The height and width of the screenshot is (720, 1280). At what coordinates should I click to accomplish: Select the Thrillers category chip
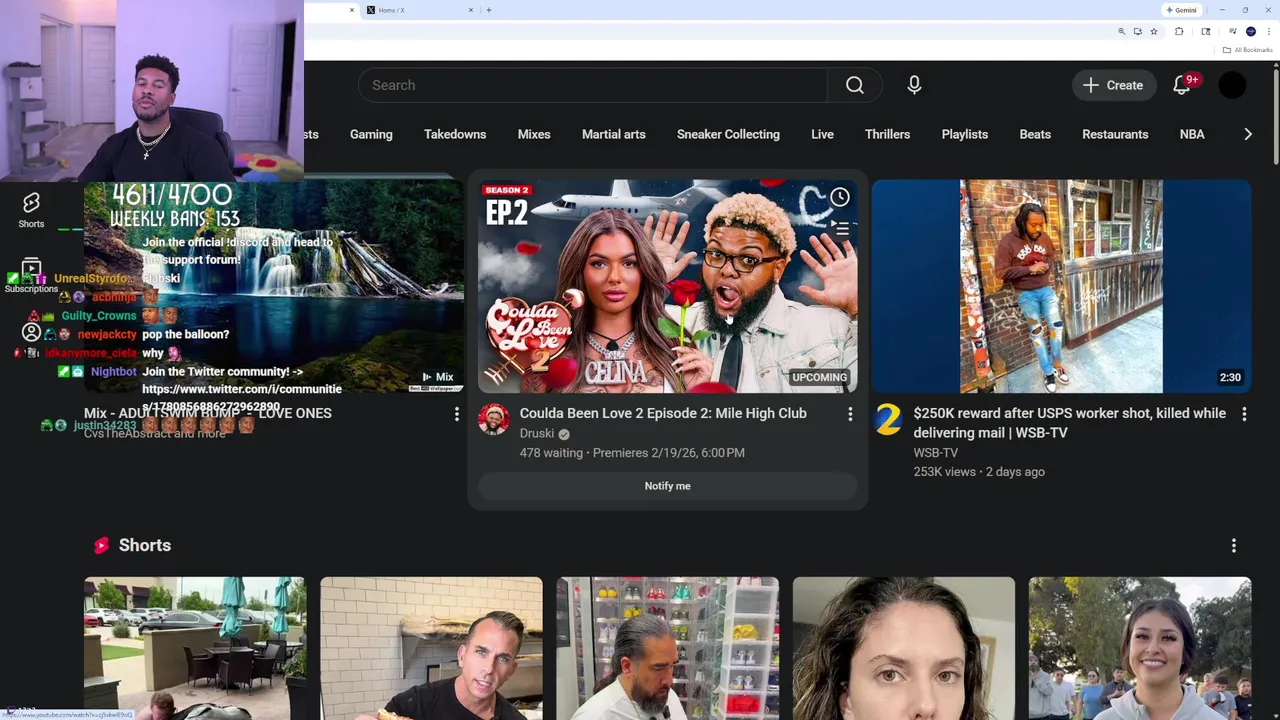pyautogui.click(x=888, y=134)
